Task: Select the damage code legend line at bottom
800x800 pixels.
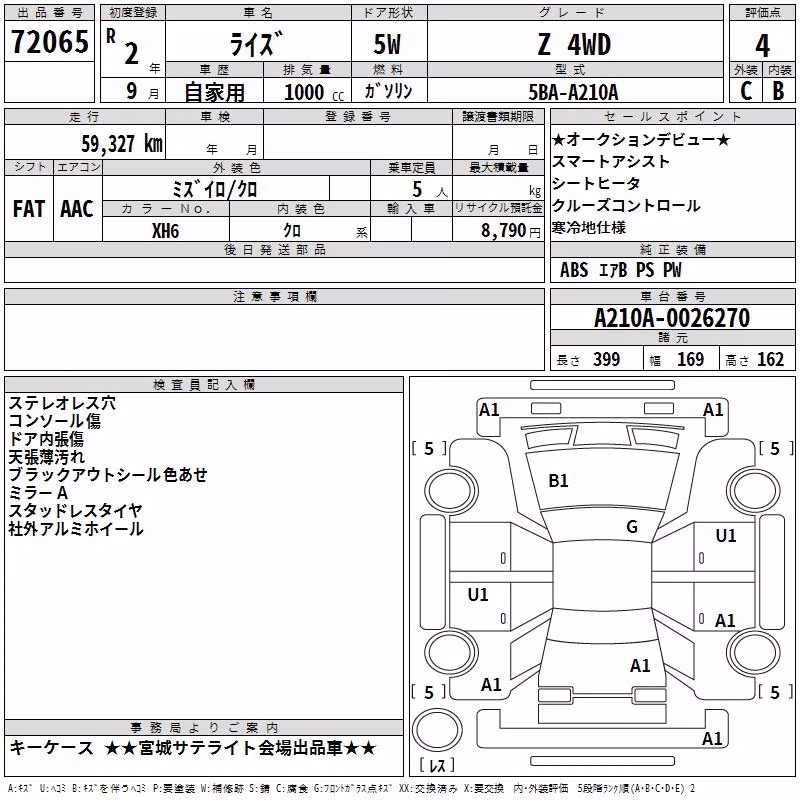Action: [x=351, y=788]
